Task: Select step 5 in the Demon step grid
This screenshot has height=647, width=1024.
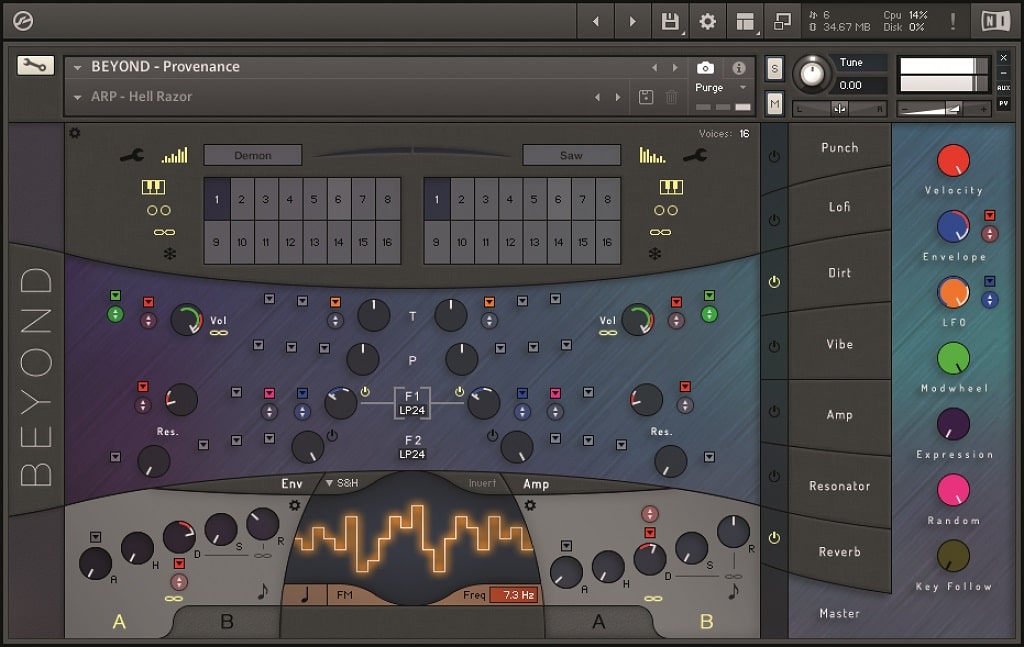Action: [314, 199]
